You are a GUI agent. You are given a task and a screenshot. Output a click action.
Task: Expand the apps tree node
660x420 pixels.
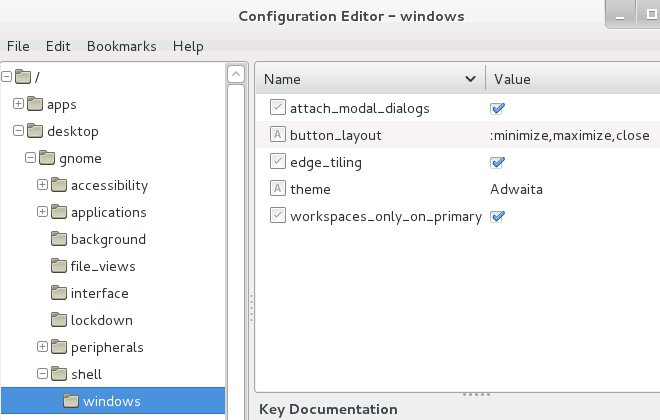18,104
